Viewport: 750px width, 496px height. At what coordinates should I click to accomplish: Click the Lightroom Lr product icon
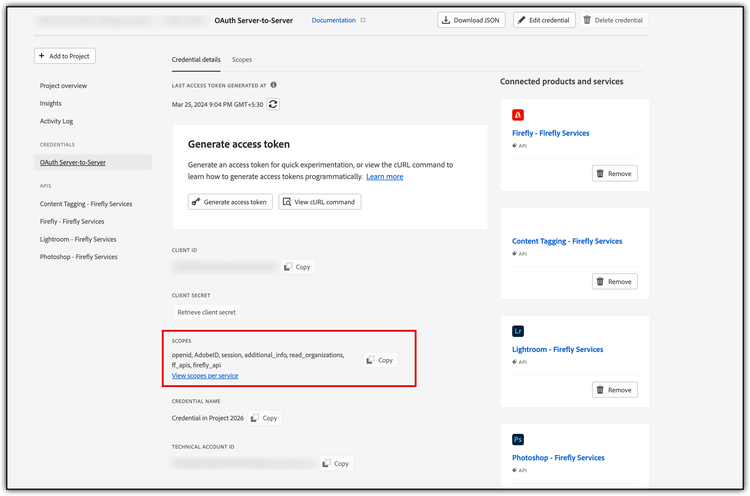tap(518, 331)
